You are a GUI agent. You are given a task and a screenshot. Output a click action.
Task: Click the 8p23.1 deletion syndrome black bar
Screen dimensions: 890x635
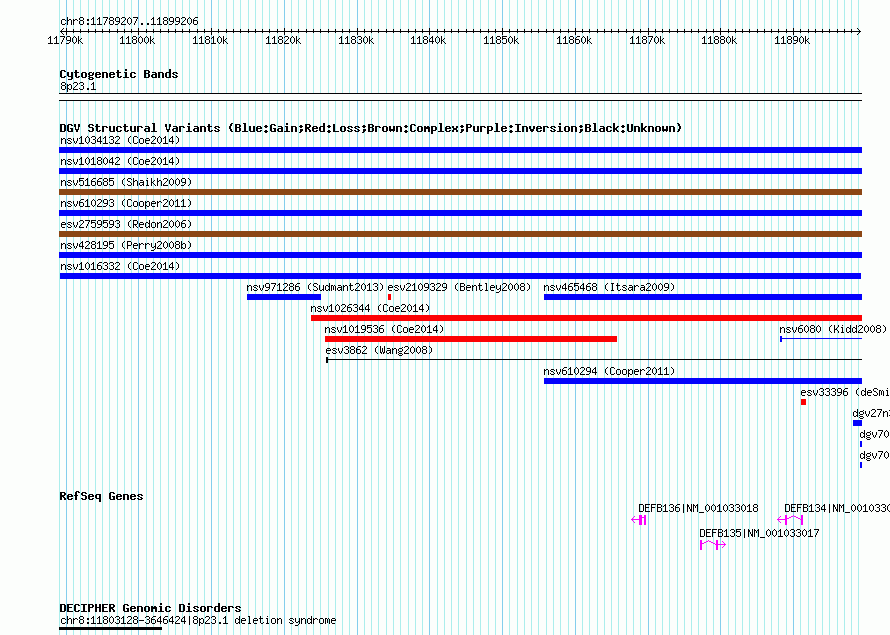point(111,628)
